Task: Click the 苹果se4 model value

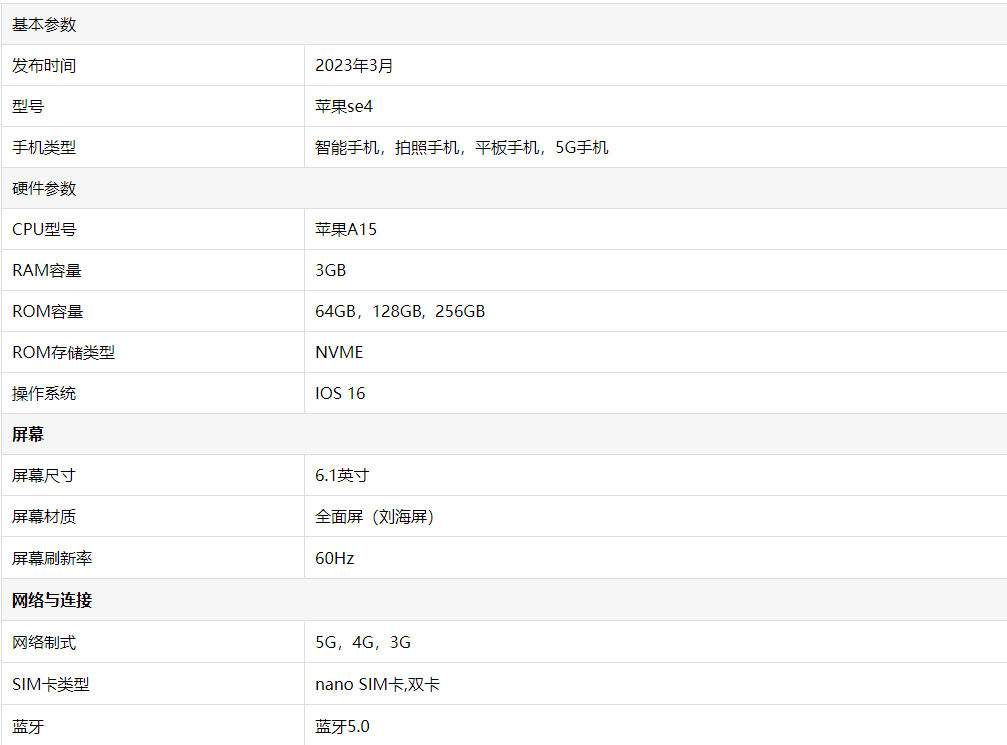Action: coord(344,106)
